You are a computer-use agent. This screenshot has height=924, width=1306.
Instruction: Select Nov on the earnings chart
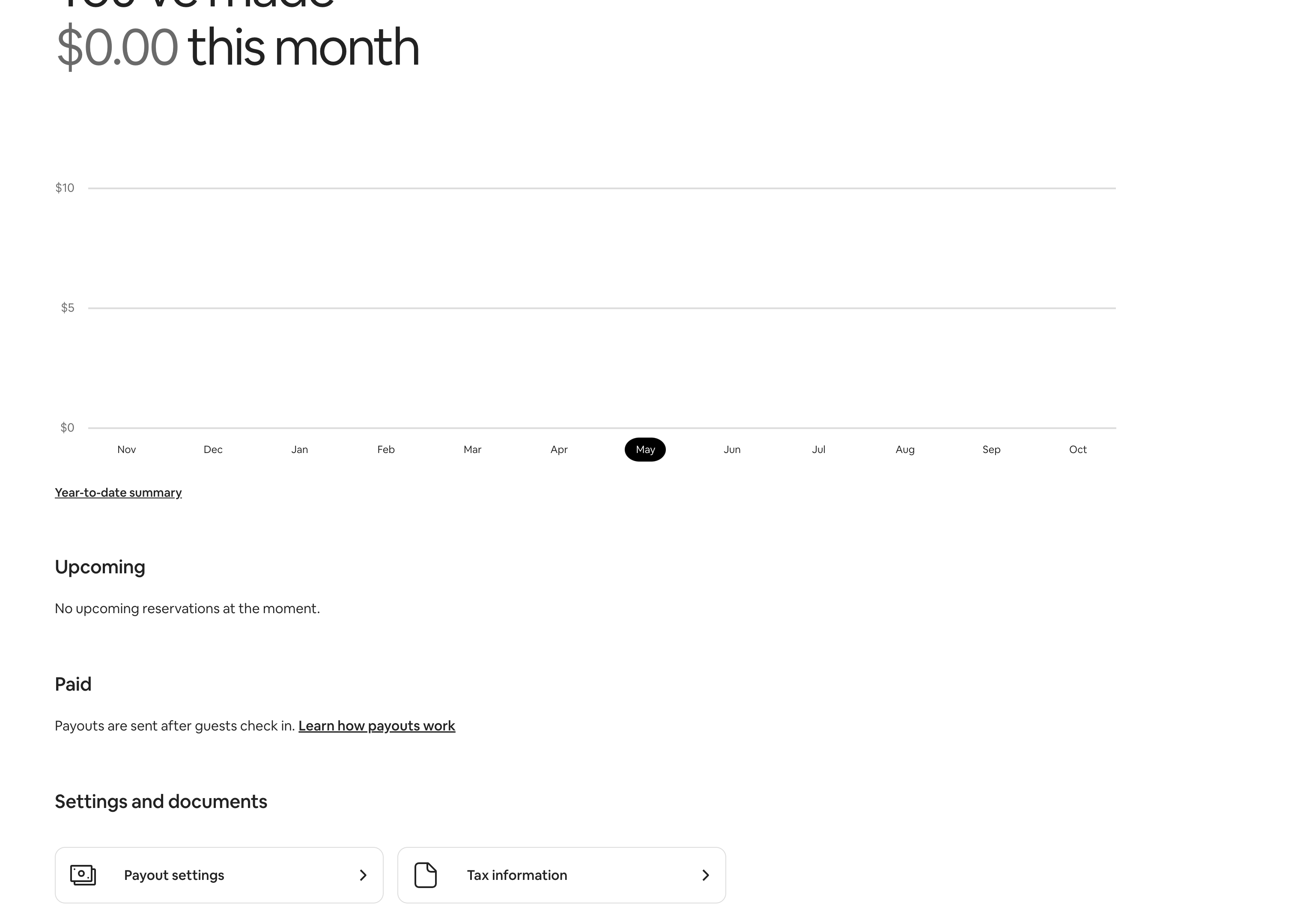[x=126, y=450]
